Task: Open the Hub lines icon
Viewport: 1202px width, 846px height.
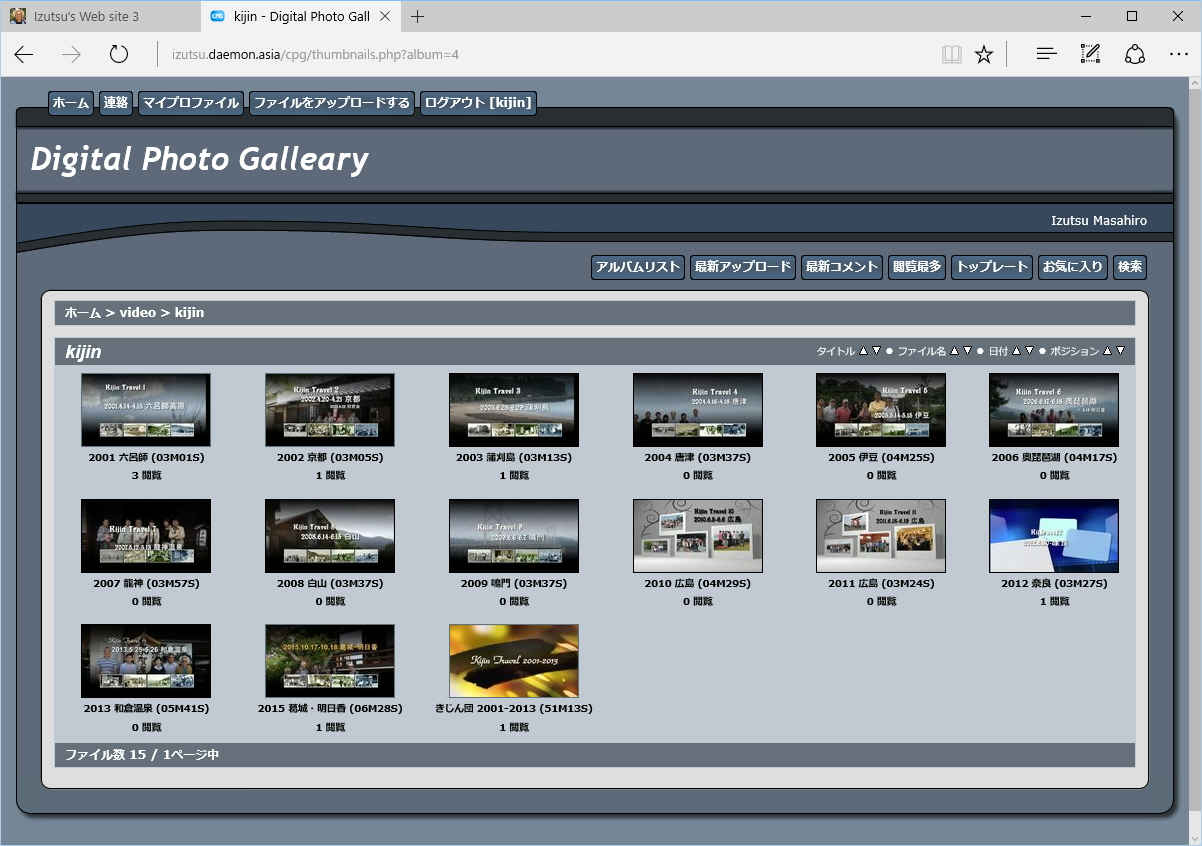Action: click(x=1046, y=54)
